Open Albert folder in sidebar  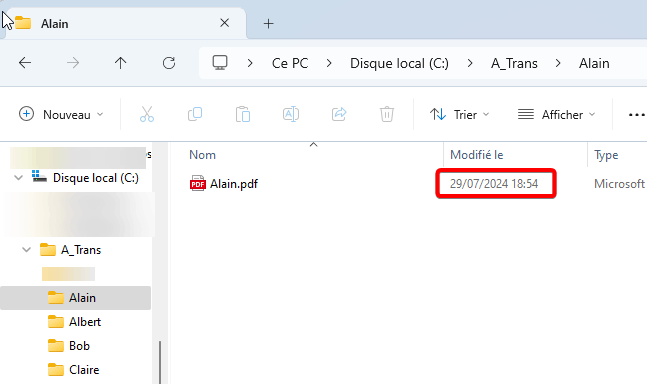[x=85, y=322]
